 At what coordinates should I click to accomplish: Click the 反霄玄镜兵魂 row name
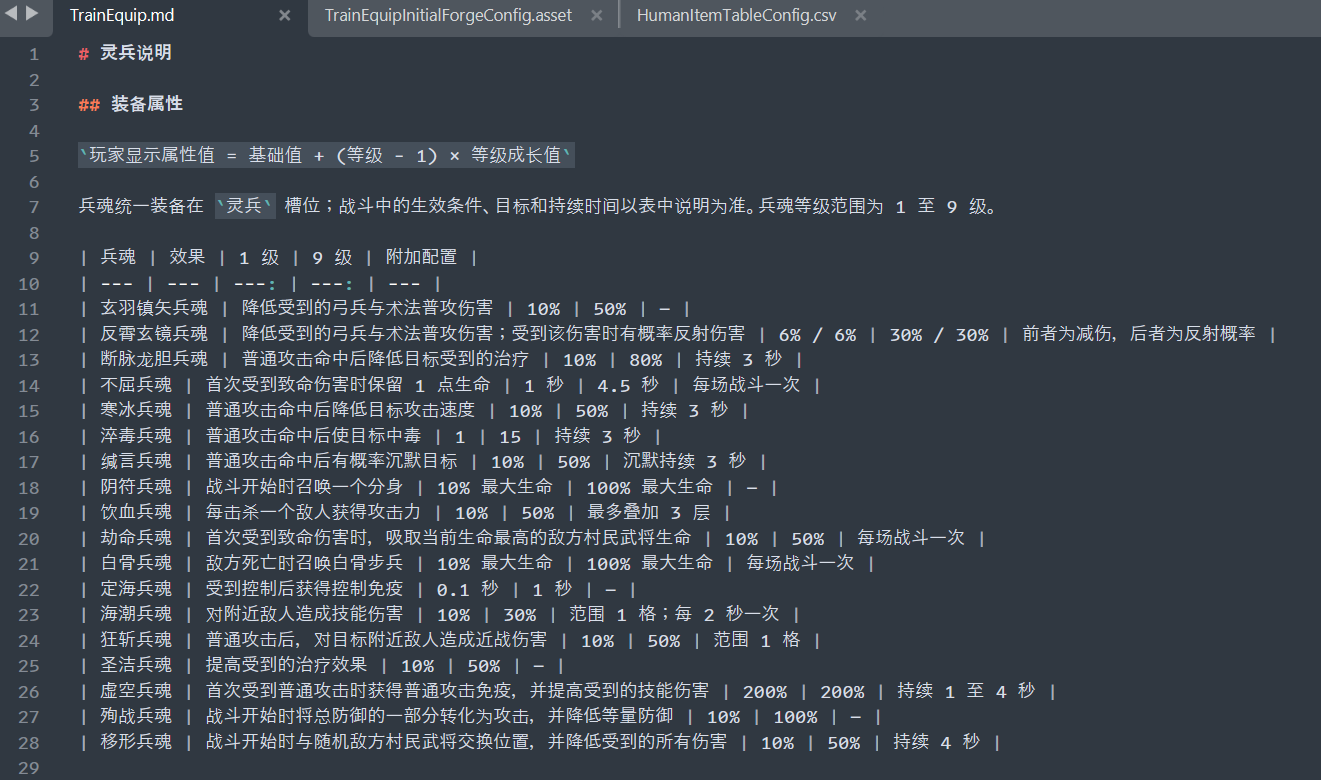154,334
